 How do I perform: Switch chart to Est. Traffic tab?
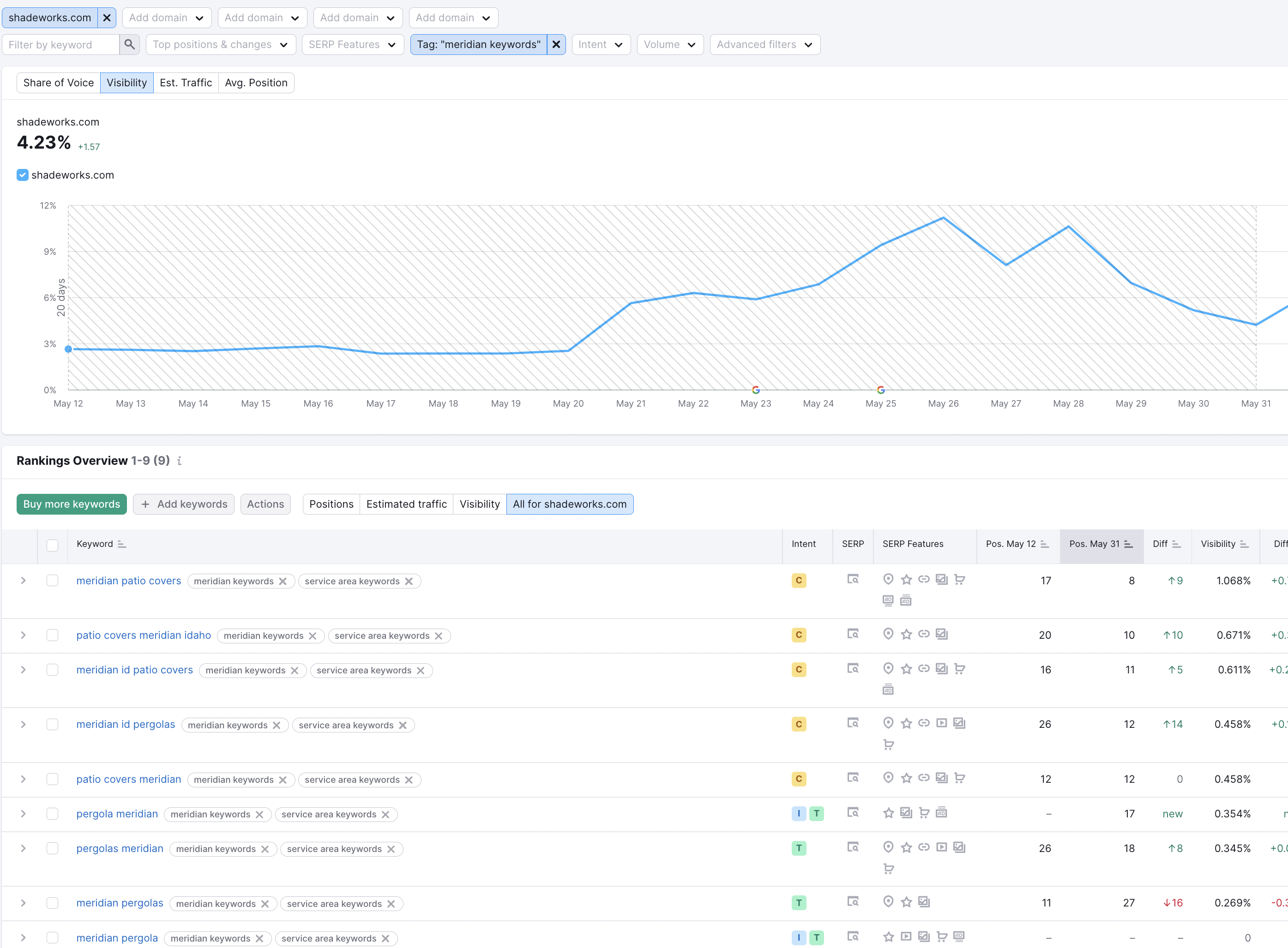click(186, 83)
